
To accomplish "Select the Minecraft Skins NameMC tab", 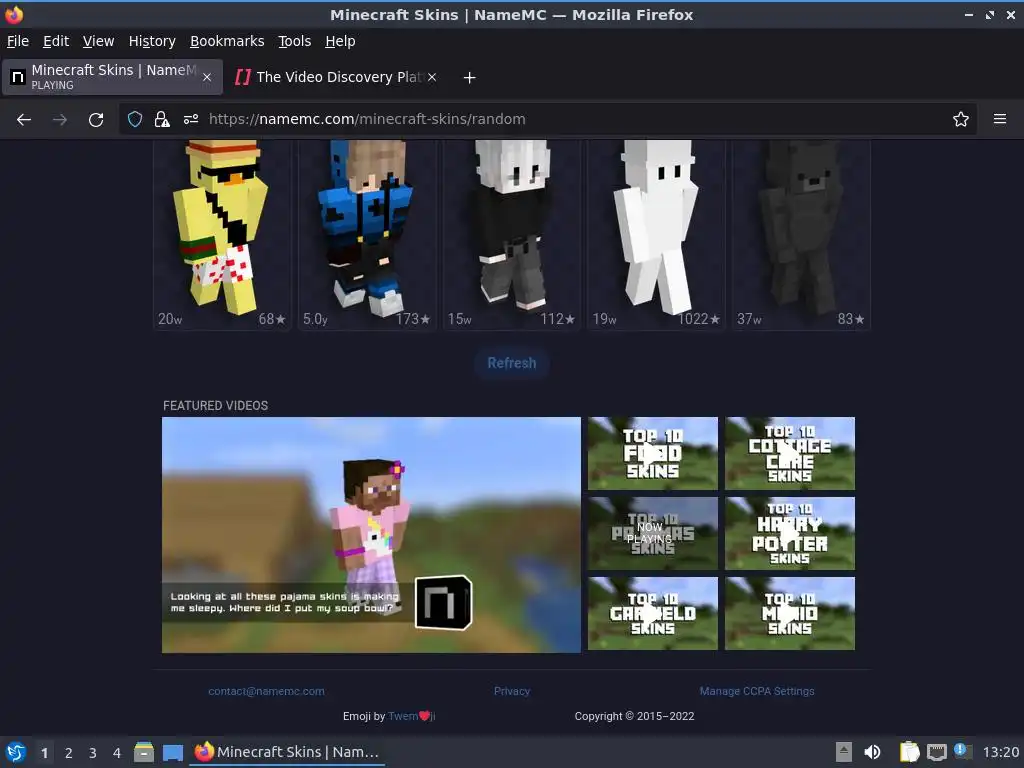I will point(112,77).
